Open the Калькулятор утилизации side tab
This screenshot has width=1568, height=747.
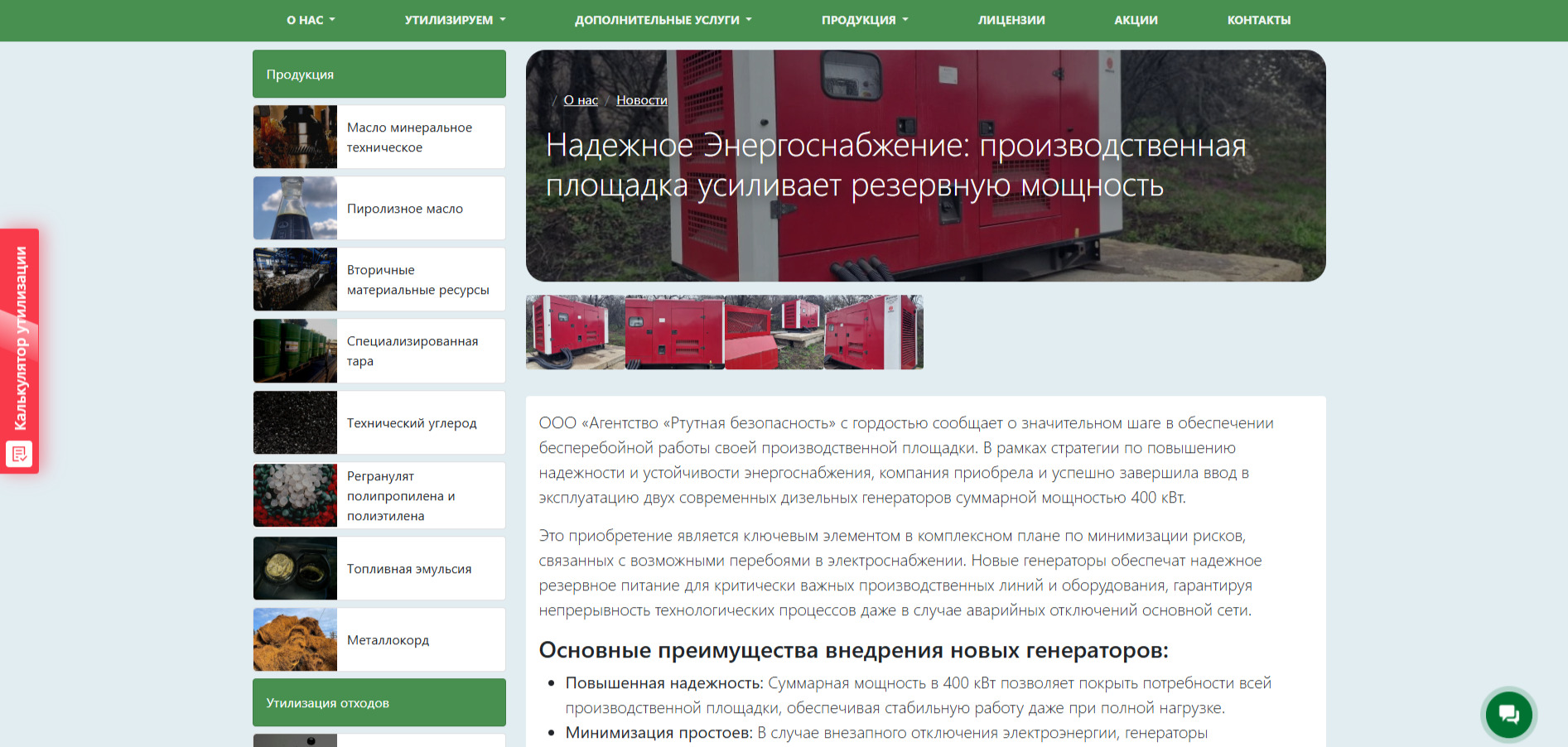pos(20,351)
